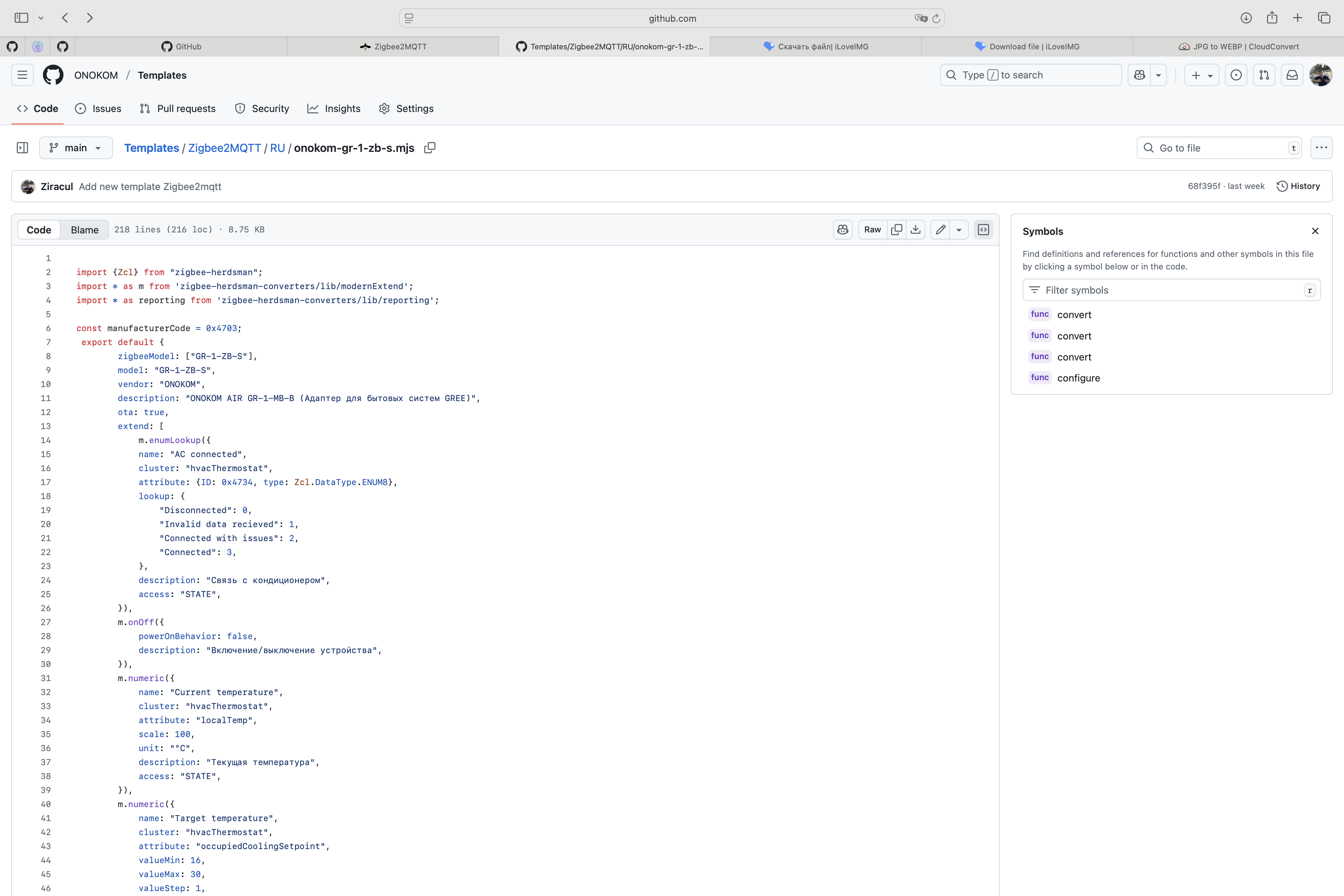Image resolution: width=1344 pixels, height=896 pixels.
Task: Open Copilot chat icon in header
Action: coord(1140,75)
